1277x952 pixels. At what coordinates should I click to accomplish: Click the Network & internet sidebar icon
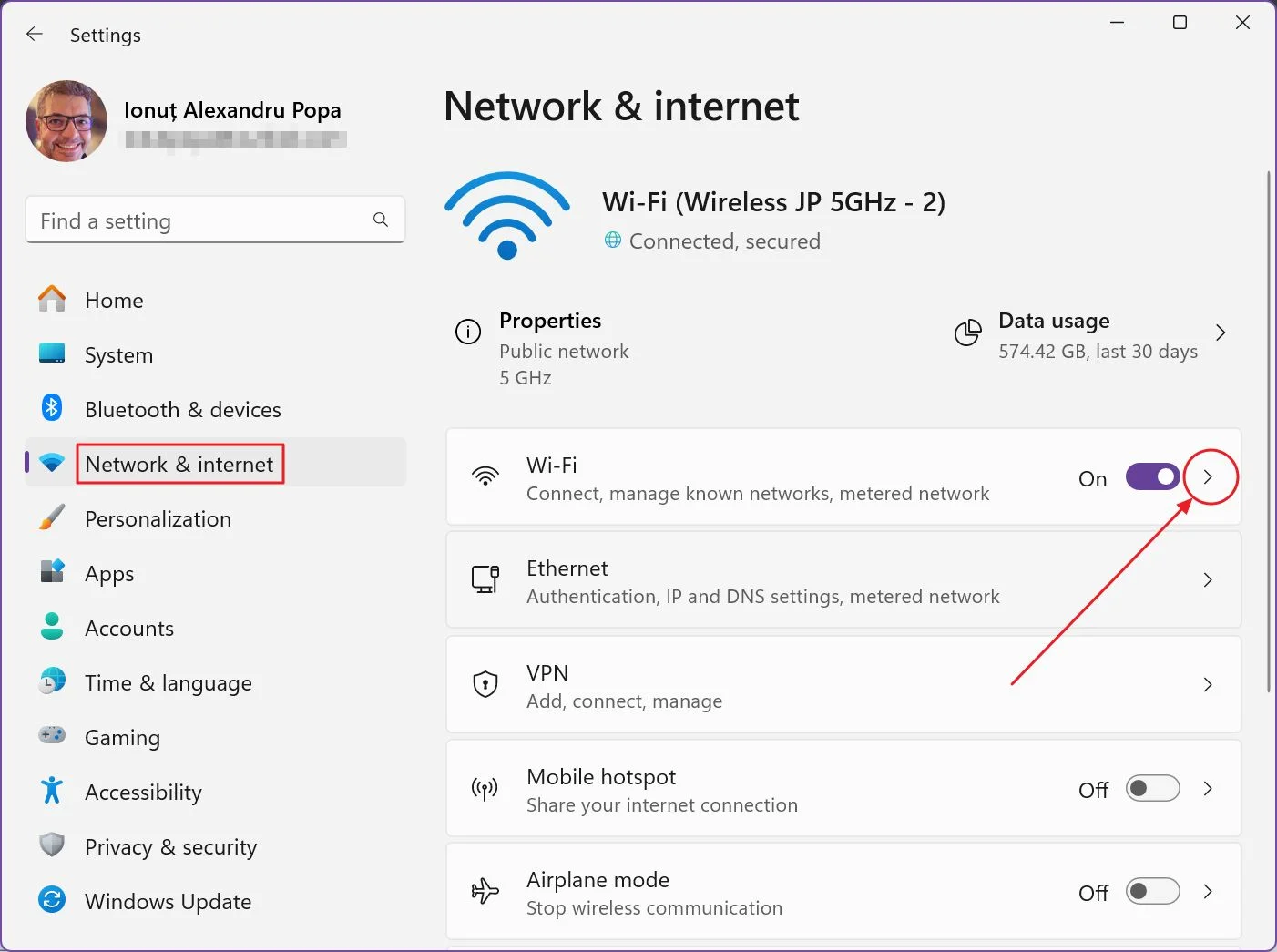point(52,463)
